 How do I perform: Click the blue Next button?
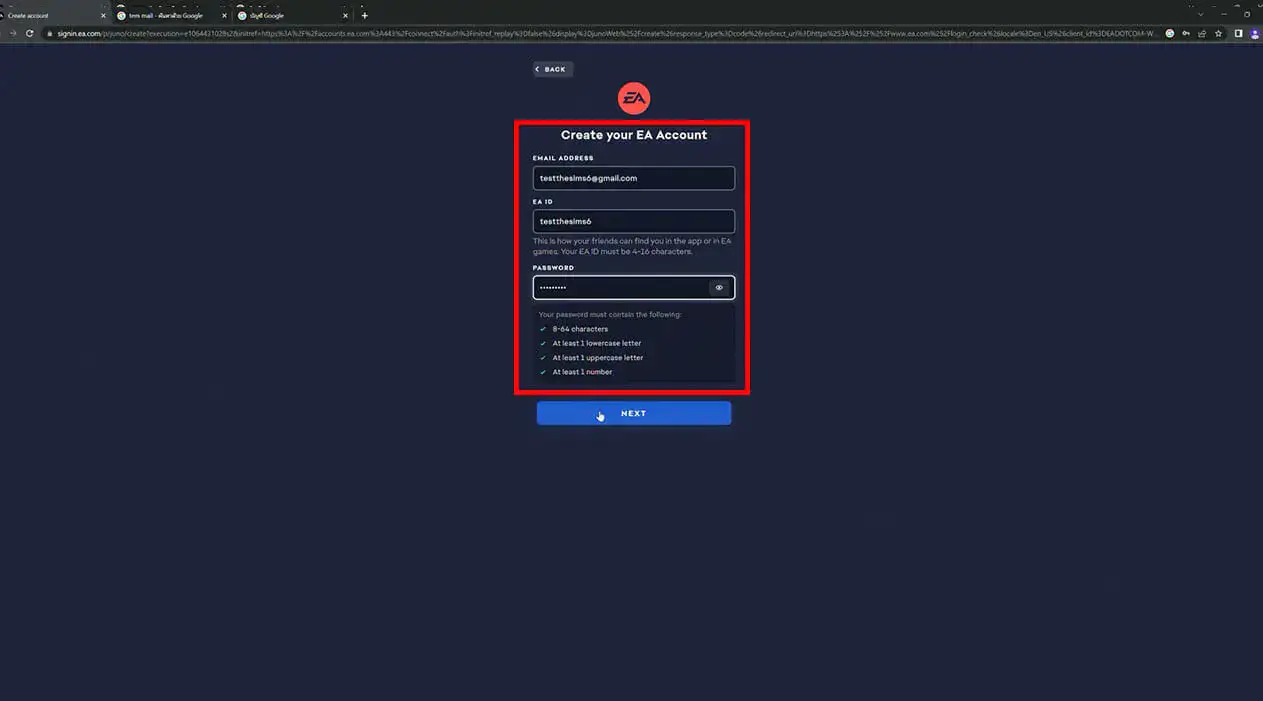634,413
